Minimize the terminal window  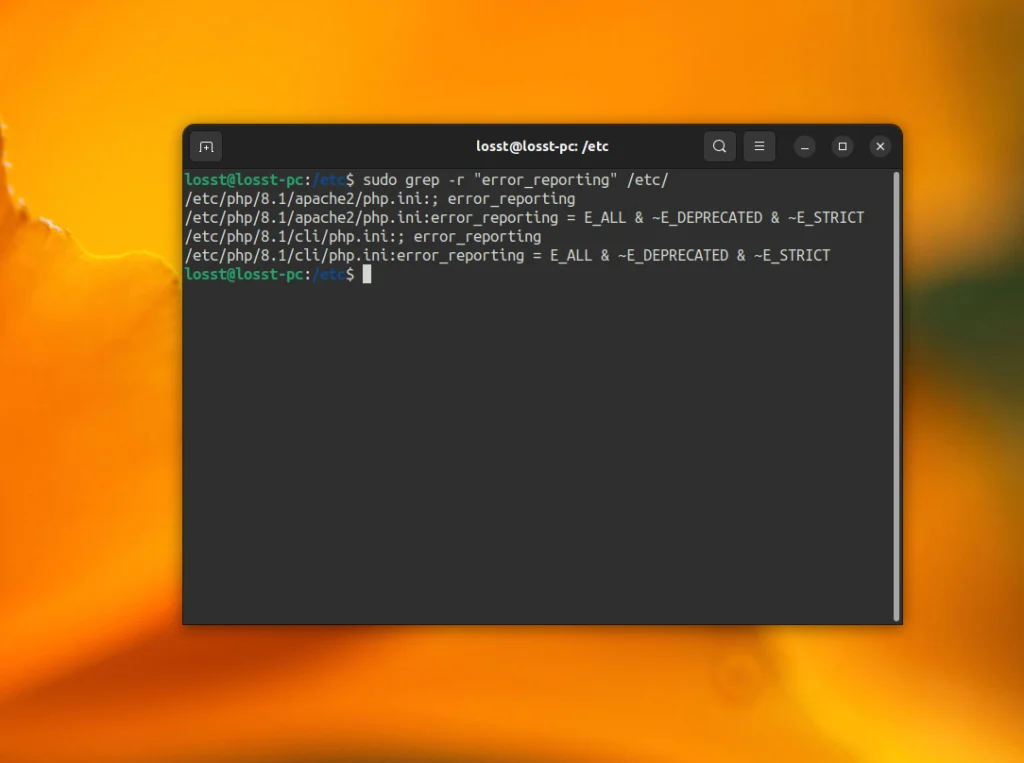[x=805, y=147]
